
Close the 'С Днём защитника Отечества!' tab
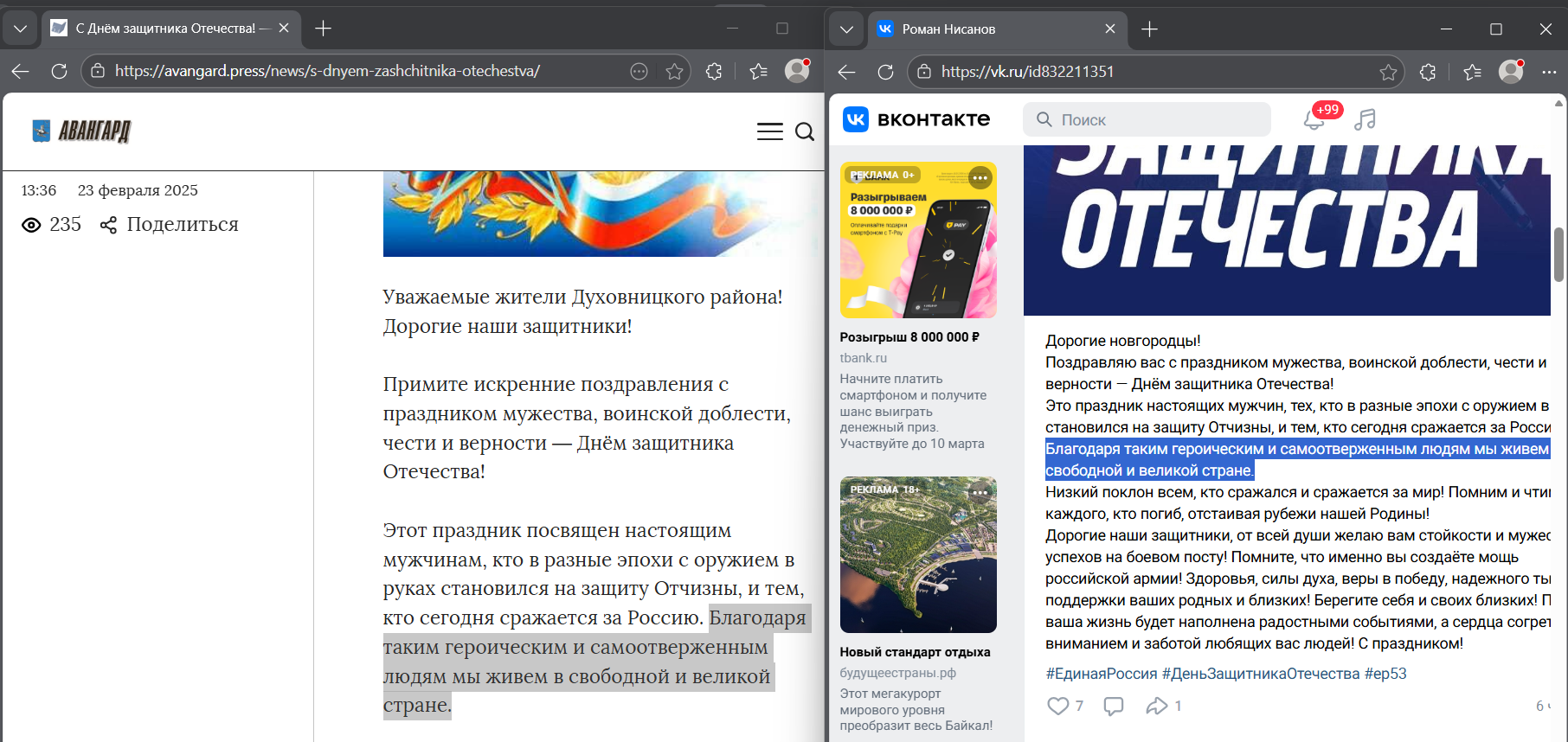tap(284, 29)
